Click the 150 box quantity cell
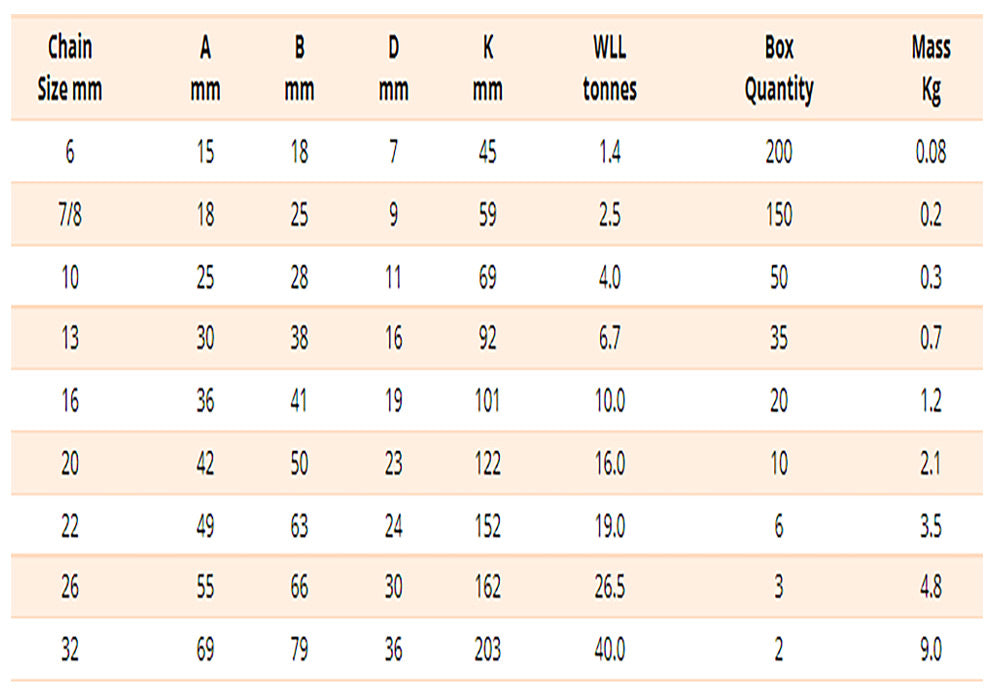Image resolution: width=1000 pixels, height=700 pixels. click(x=778, y=215)
